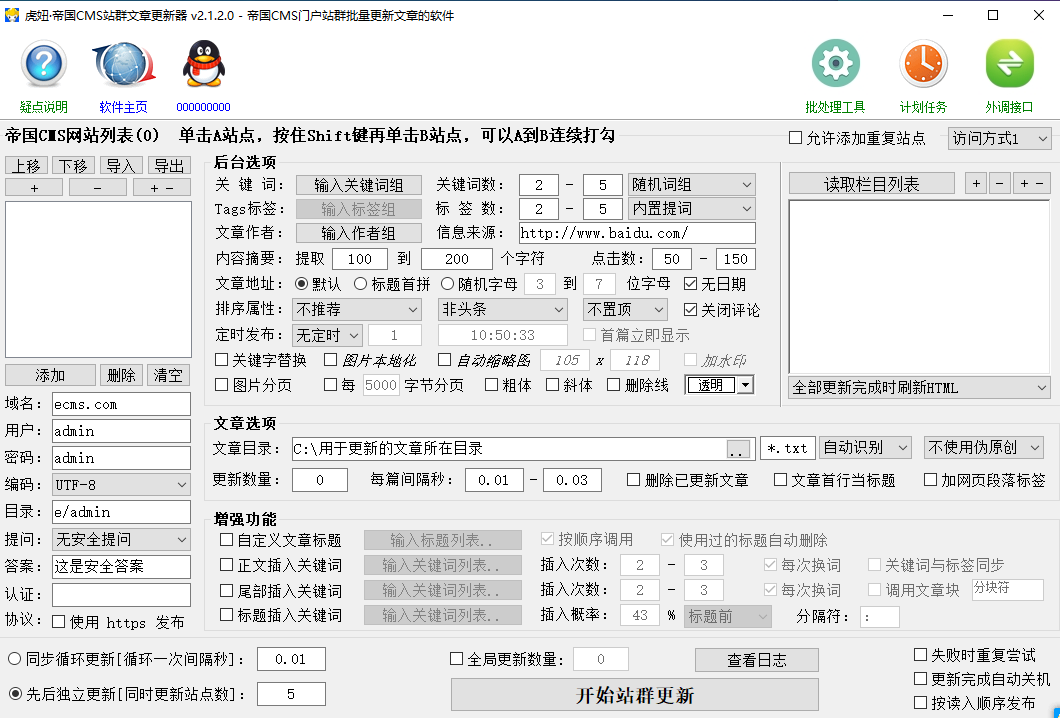1060x718 pixels.
Task: Open the UTF-8 encoding dropdown
Action: tap(121, 485)
